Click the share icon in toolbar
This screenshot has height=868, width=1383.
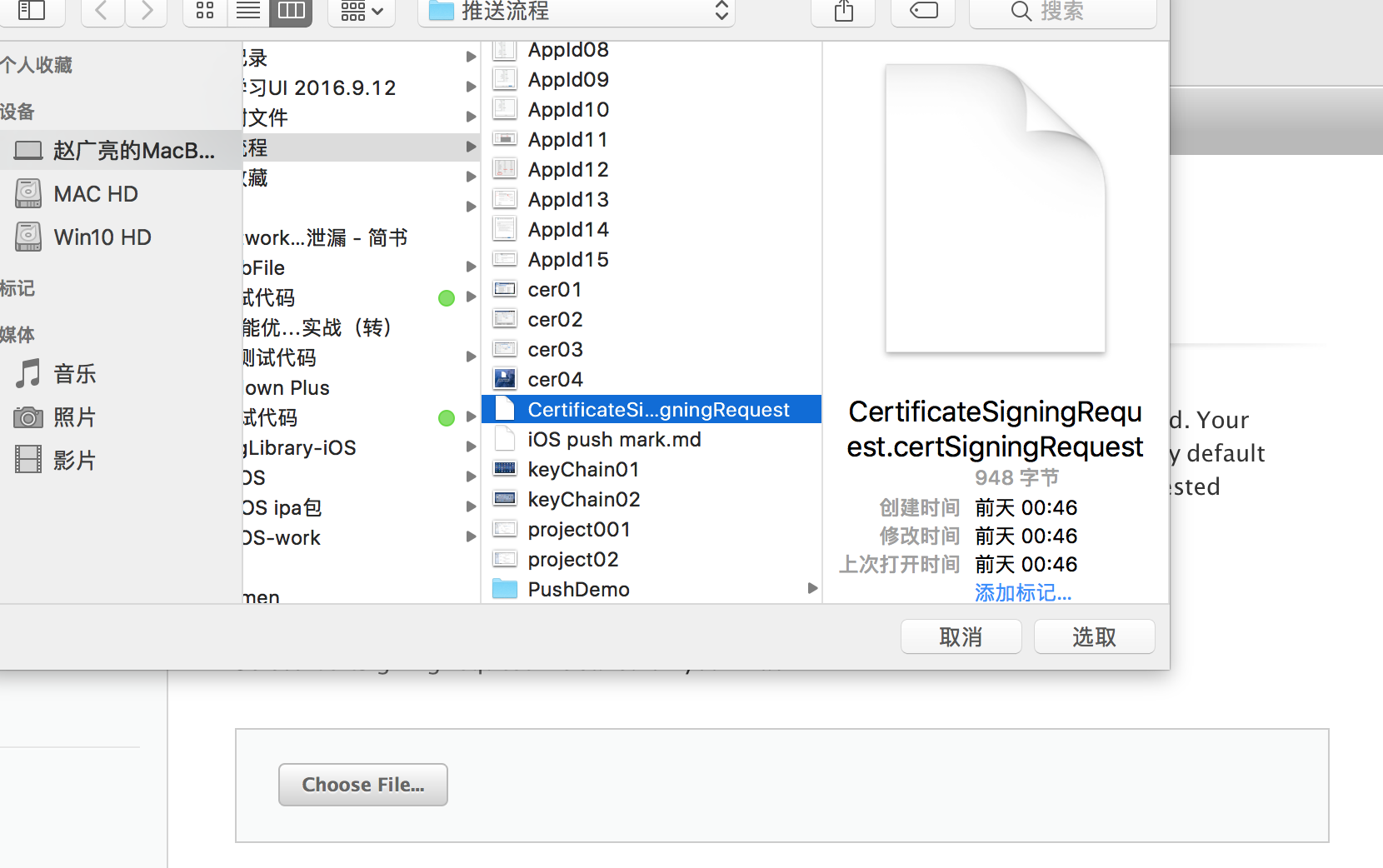843,11
